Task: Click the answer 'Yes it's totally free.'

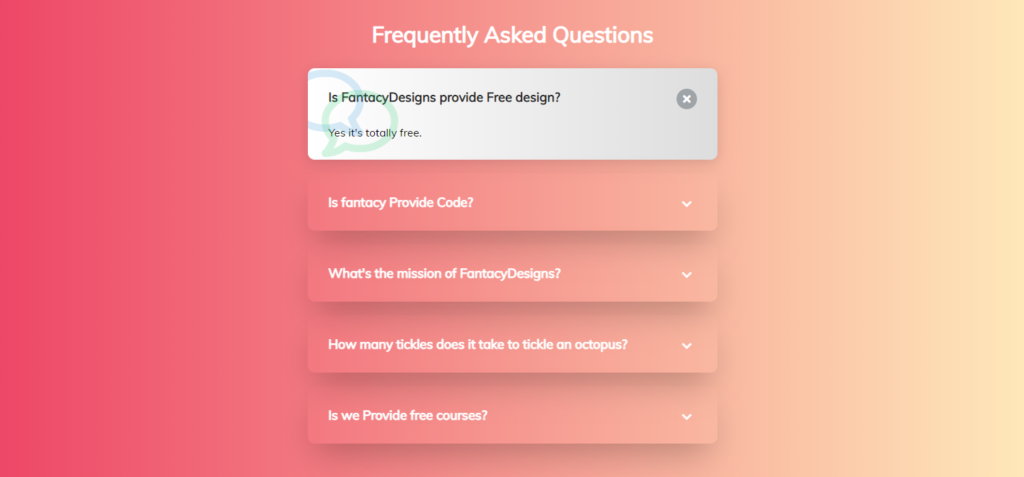Action: coord(375,133)
